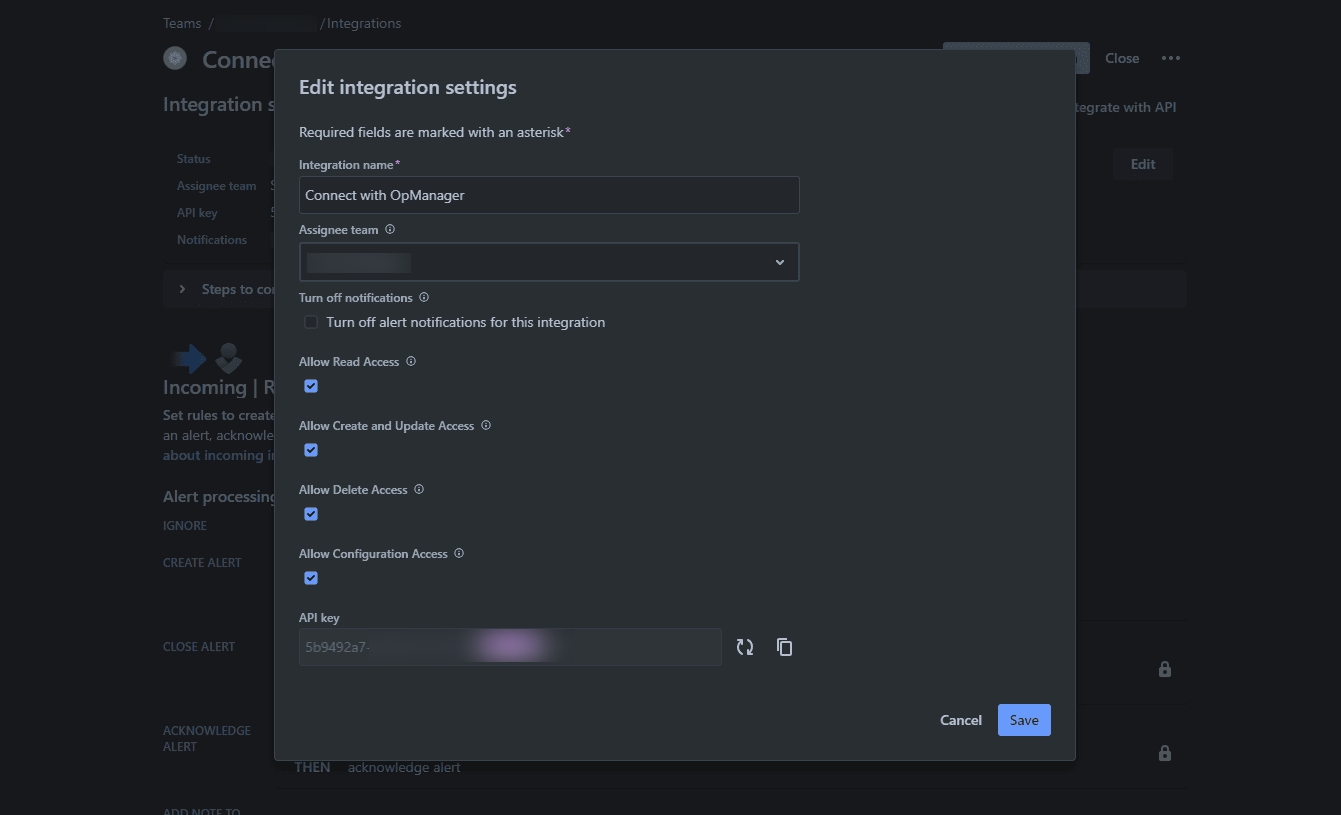Copy the API key to clipboard
Screen dimensions: 1341x815
784,647
